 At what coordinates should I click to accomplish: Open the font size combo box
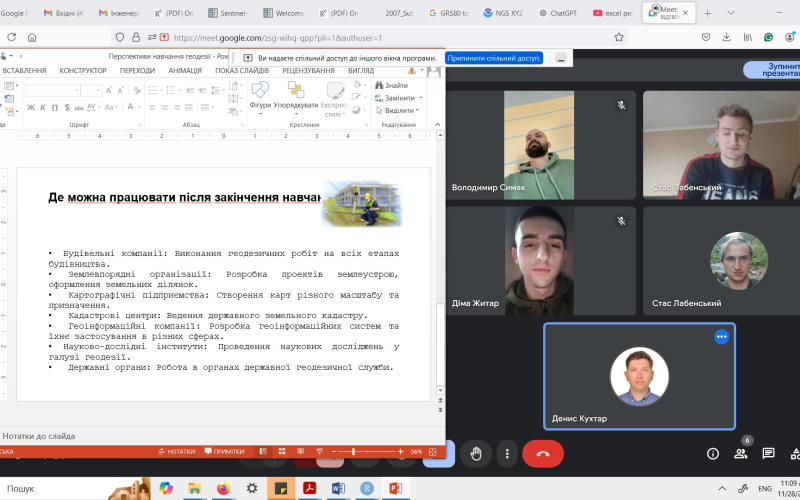pos(92,90)
